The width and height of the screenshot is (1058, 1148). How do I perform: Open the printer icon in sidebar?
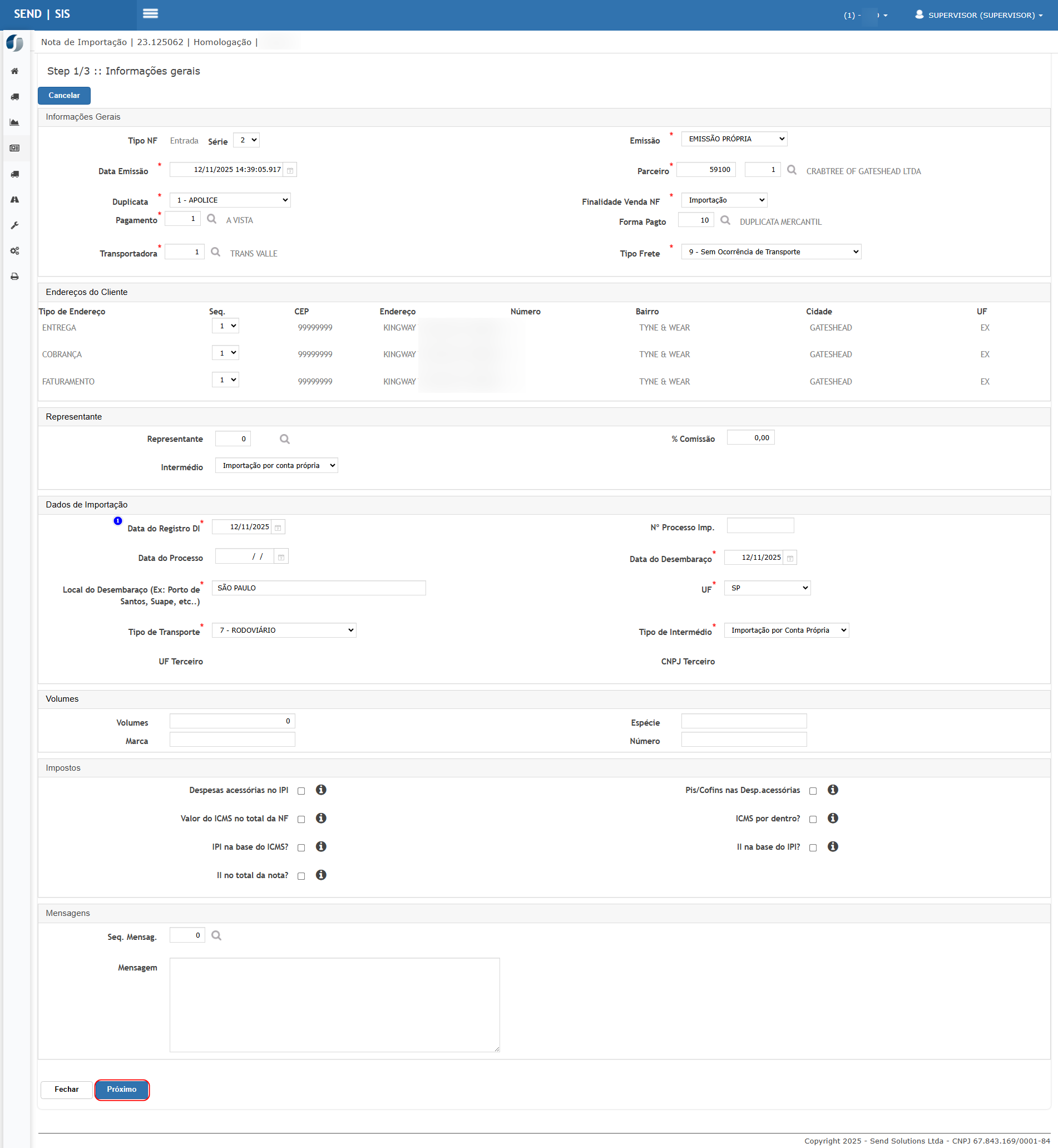click(15, 277)
